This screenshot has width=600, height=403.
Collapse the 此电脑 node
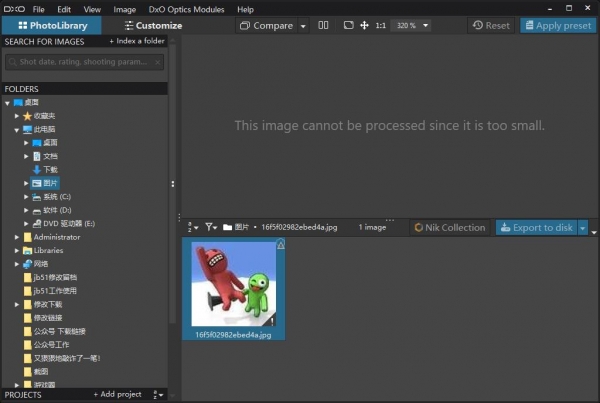(16, 130)
